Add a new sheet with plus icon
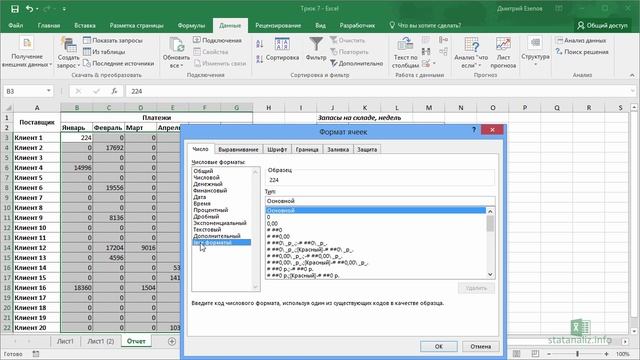This screenshot has height=360, width=640. (172, 341)
